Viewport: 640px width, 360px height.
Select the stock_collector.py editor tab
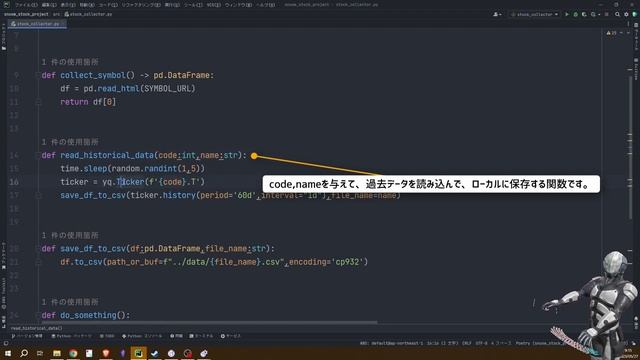coord(38,24)
